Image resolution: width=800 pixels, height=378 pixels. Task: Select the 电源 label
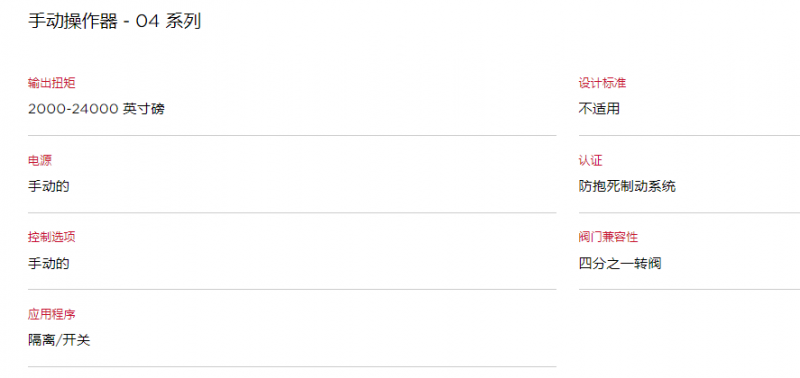click(40, 161)
